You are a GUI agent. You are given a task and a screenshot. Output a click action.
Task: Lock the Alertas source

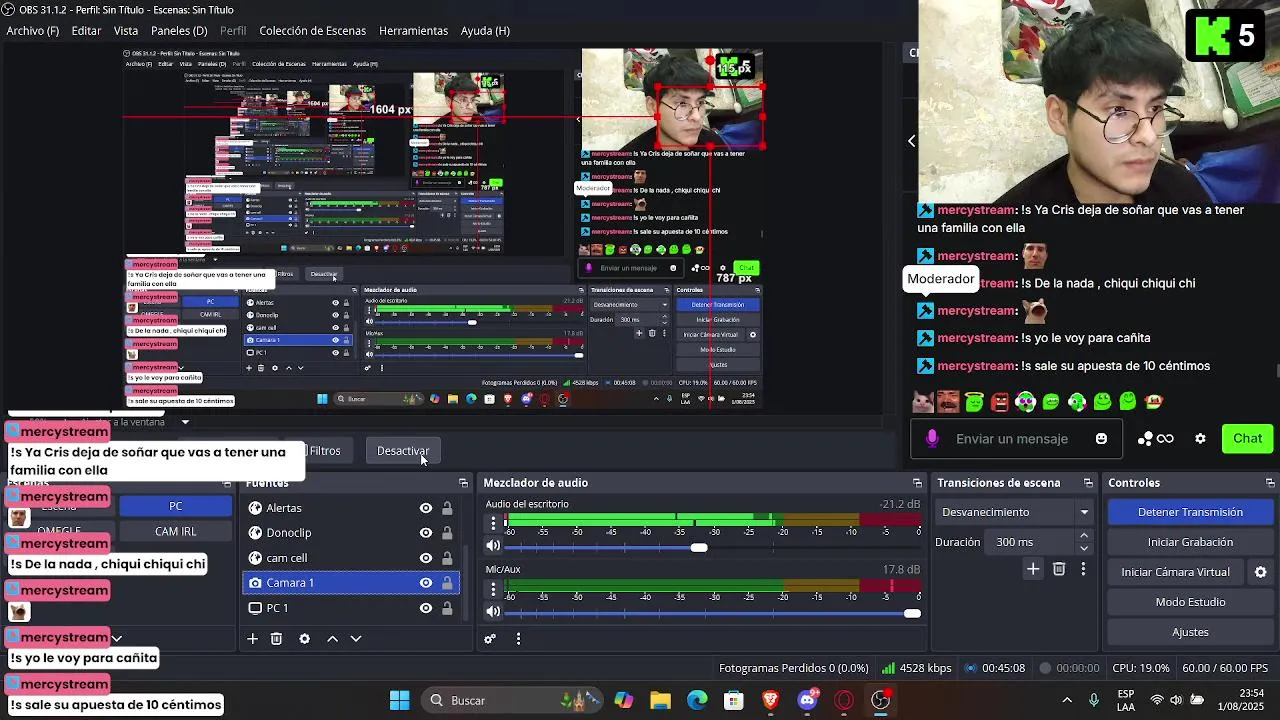click(x=447, y=508)
